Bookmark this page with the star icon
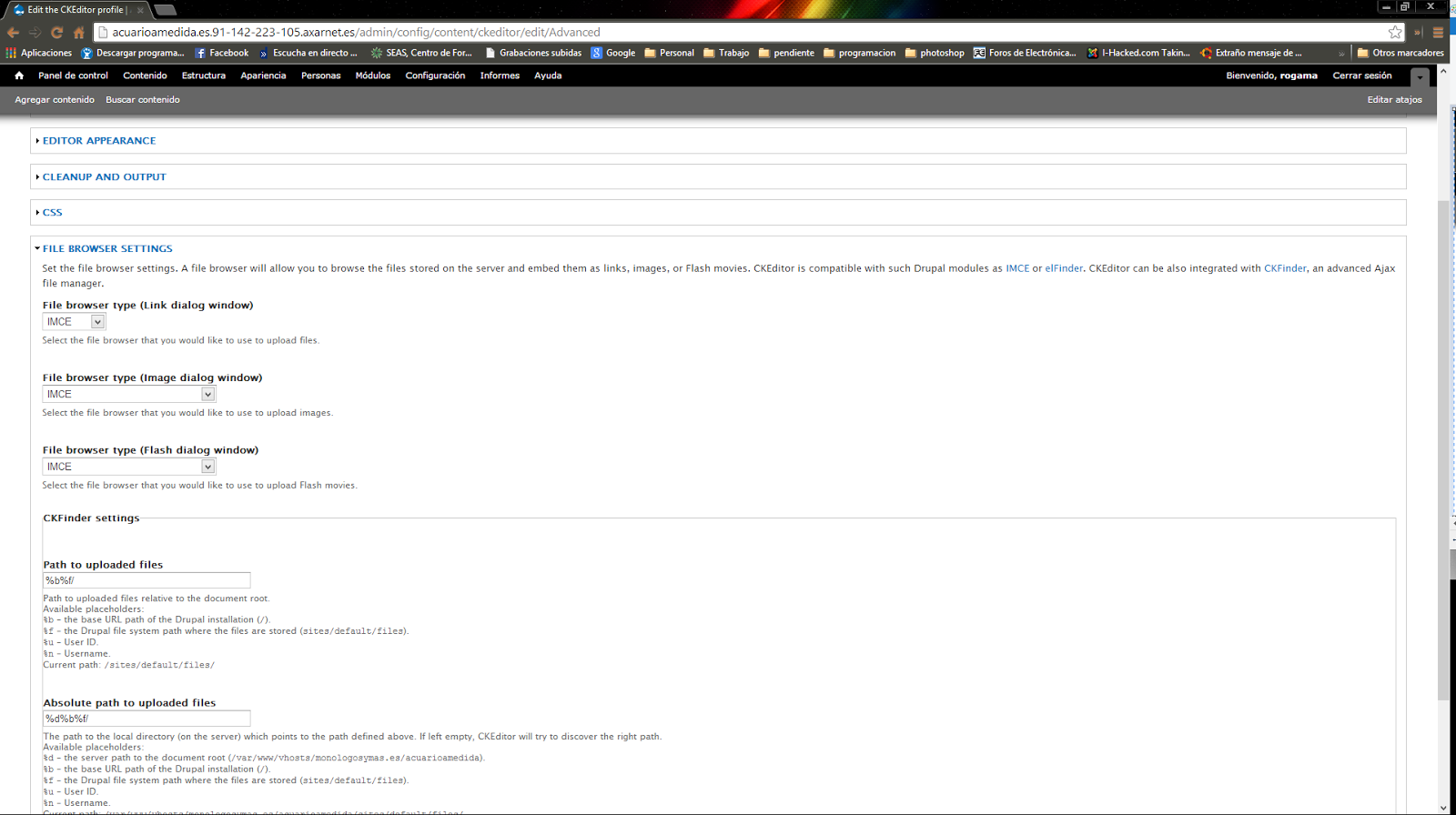Image resolution: width=1456 pixels, height=815 pixels. [1395, 32]
